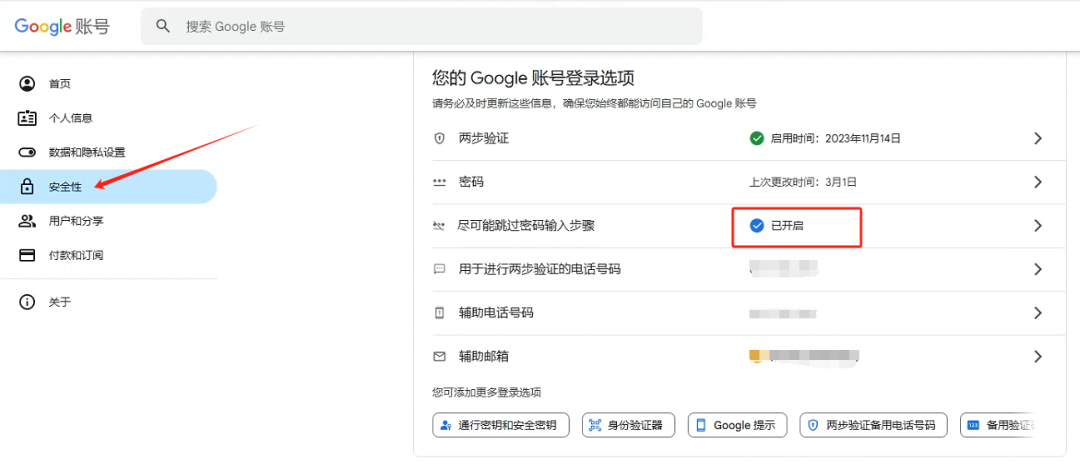Click the 安全性 lock icon
This screenshot has width=1080, height=470.
click(27, 186)
